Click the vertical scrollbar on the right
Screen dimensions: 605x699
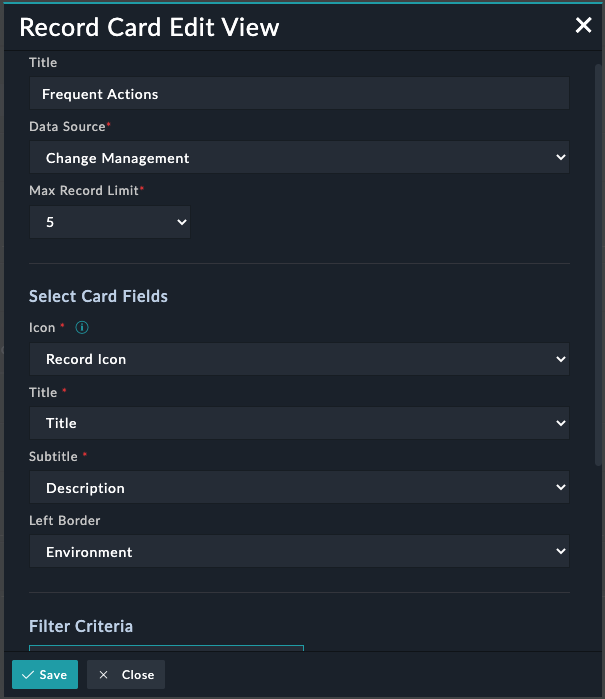(x=599, y=250)
